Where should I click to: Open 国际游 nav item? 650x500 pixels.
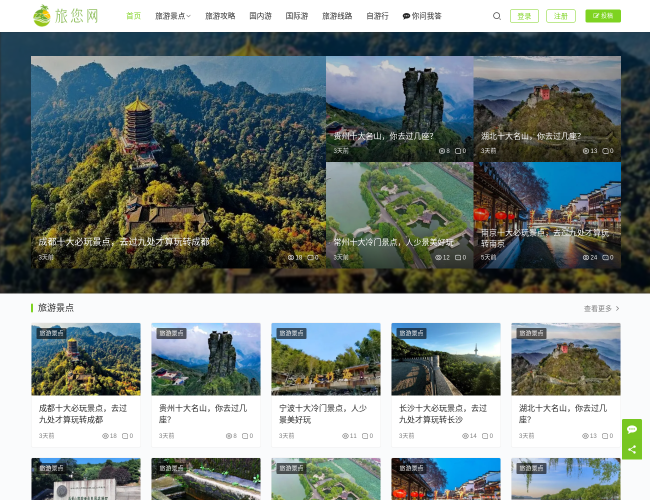297,16
